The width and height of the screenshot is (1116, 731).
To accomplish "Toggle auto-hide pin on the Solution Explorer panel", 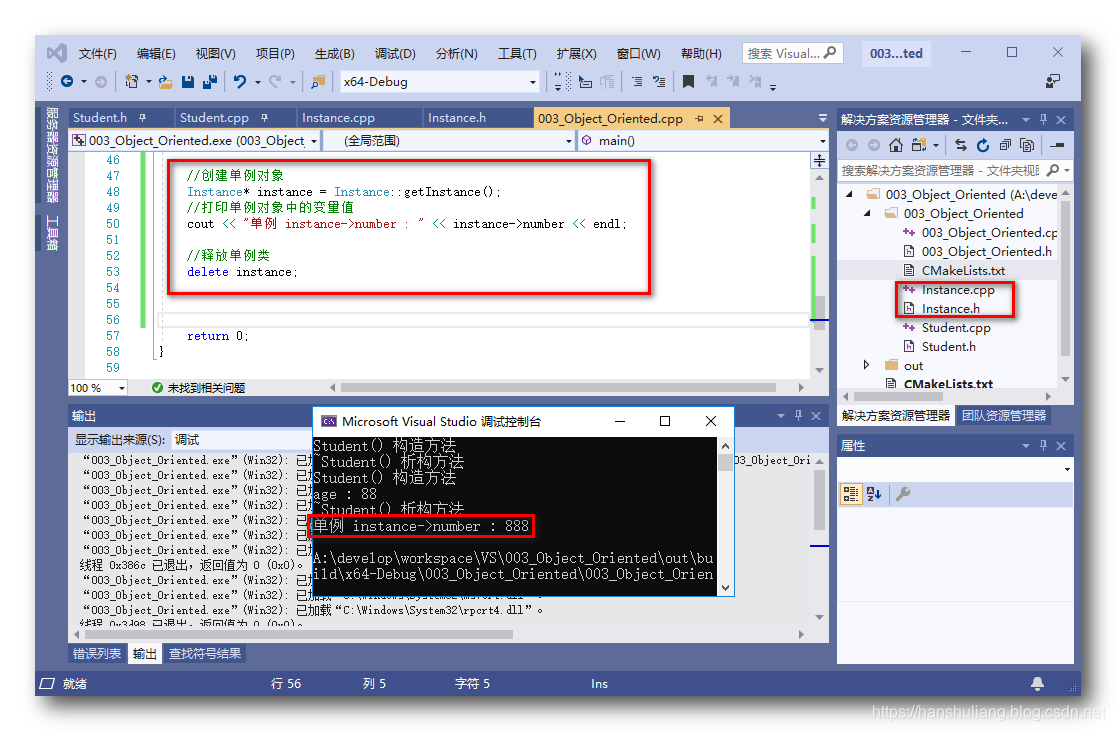I will pyautogui.click(x=1043, y=120).
